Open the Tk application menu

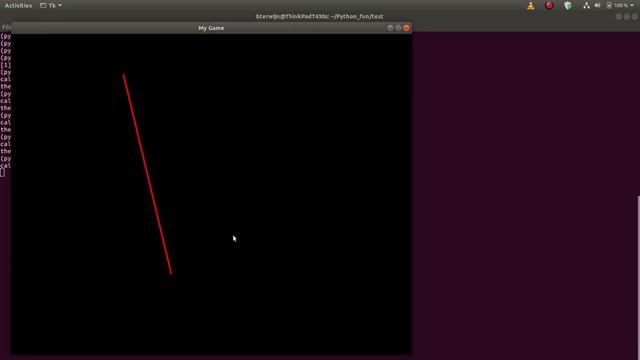(51, 6)
